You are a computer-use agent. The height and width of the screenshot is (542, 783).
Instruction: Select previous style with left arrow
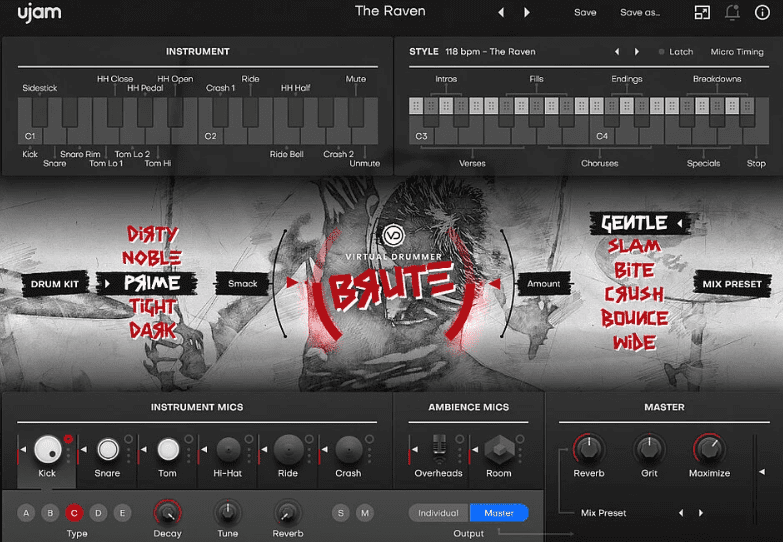pos(616,52)
